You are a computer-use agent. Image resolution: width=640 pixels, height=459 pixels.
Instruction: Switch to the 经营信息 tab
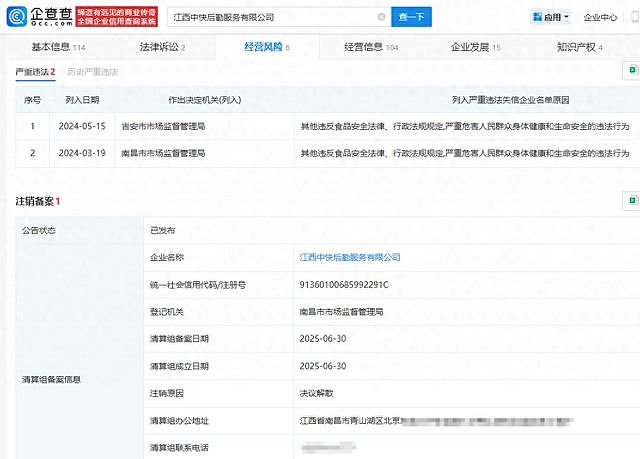[371, 47]
